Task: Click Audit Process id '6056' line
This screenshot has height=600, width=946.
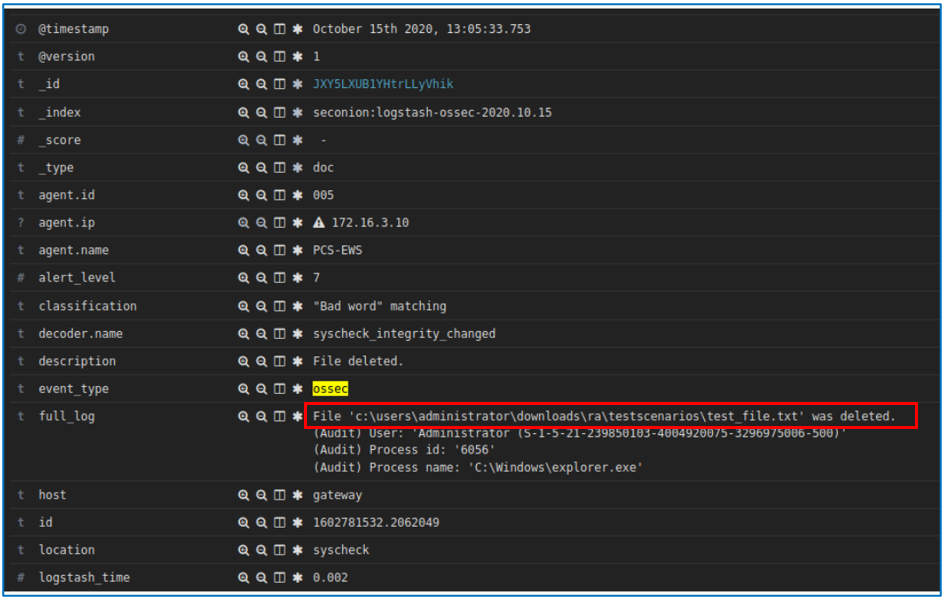Action: 404,450
